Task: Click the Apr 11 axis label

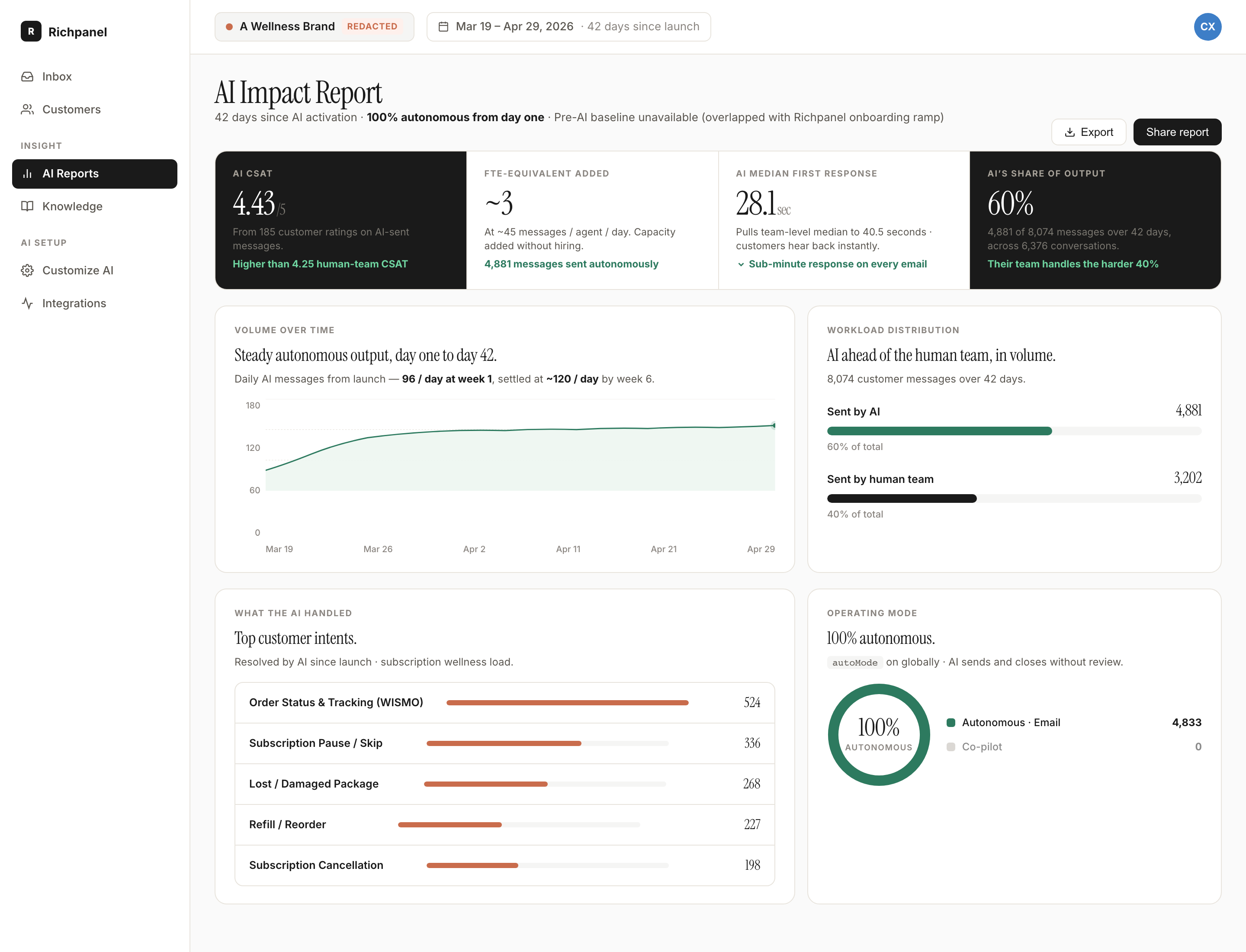Action: tap(568, 549)
